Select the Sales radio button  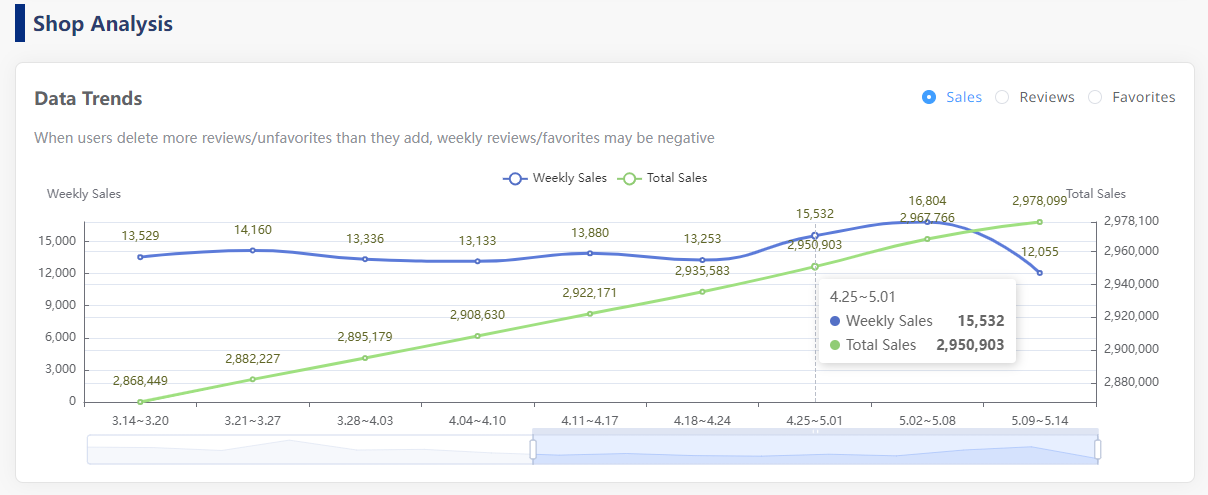click(x=929, y=97)
